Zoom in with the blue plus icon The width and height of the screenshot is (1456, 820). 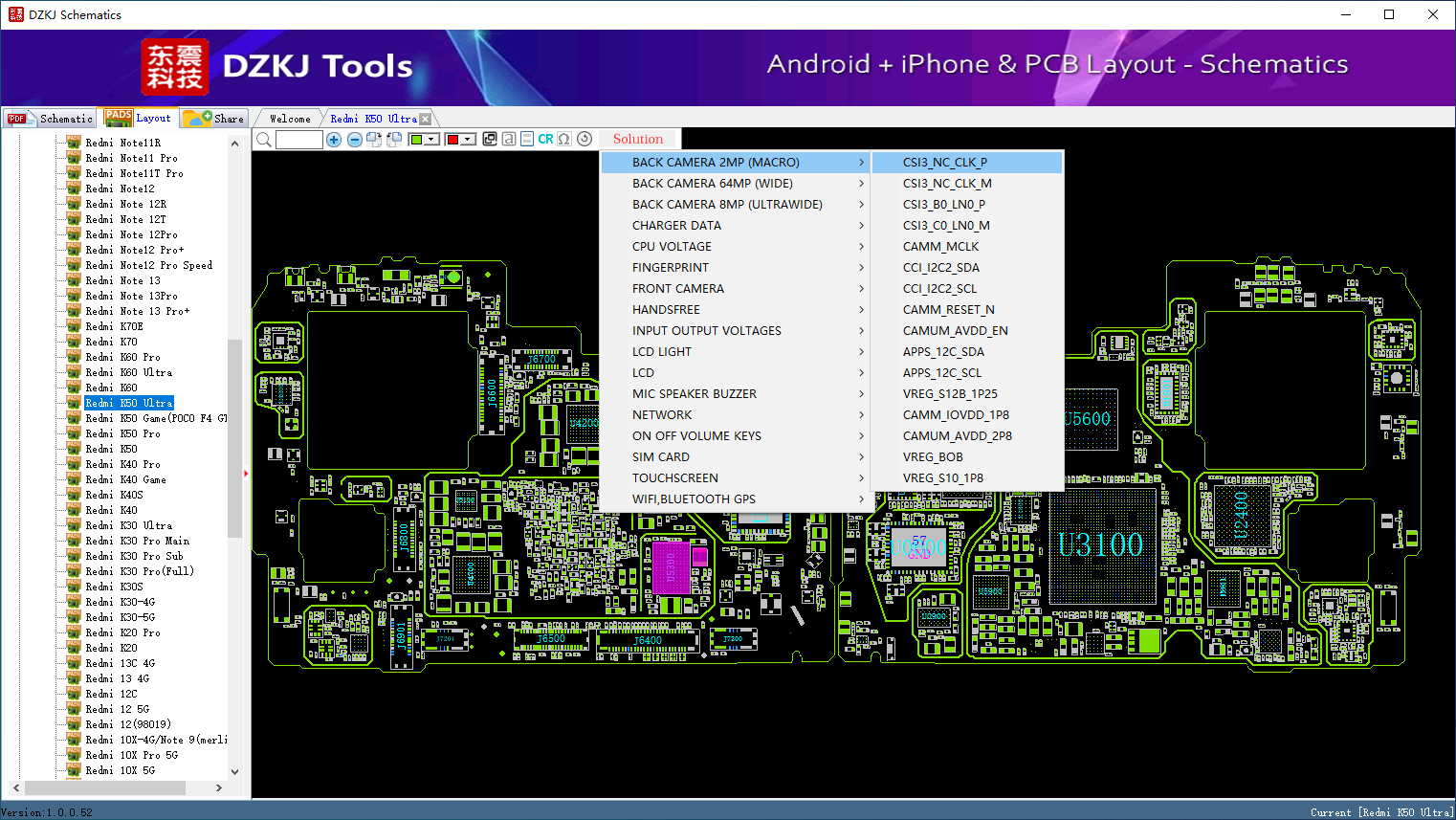coord(334,140)
